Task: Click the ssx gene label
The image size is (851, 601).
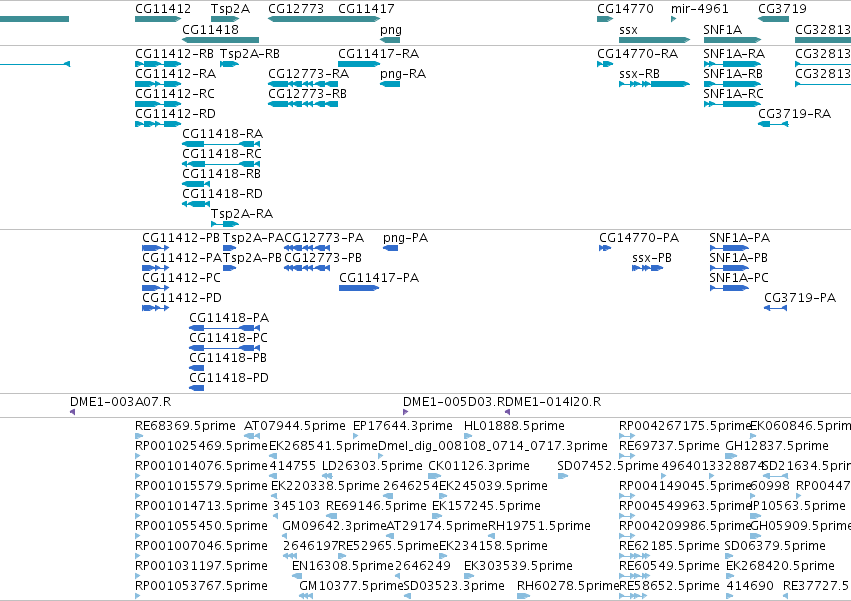Action: 628,30
